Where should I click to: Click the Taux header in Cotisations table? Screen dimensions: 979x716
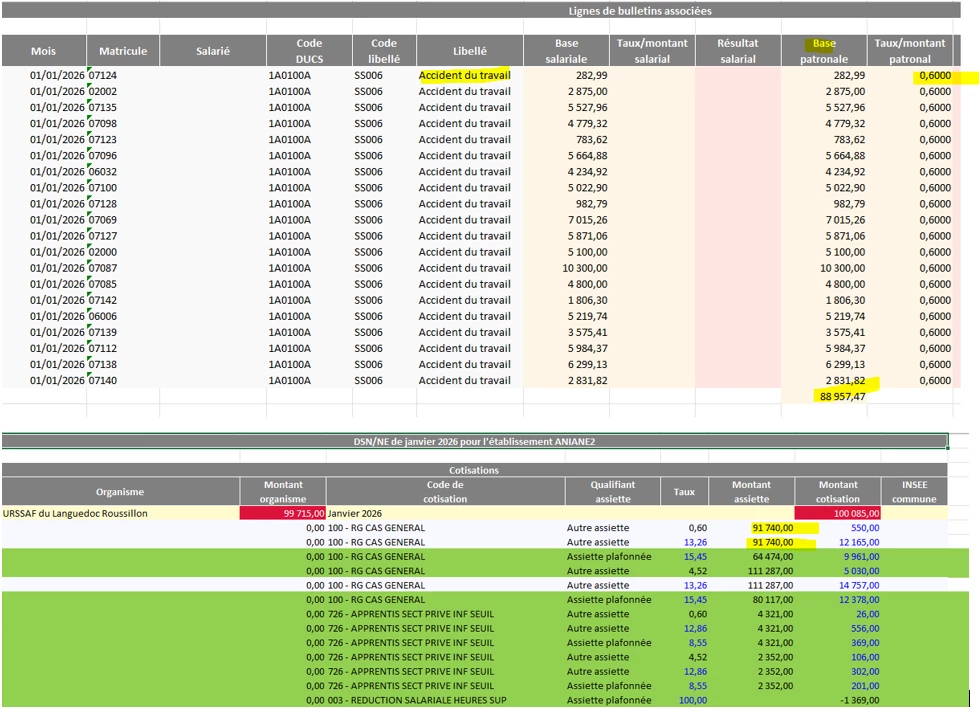(684, 492)
